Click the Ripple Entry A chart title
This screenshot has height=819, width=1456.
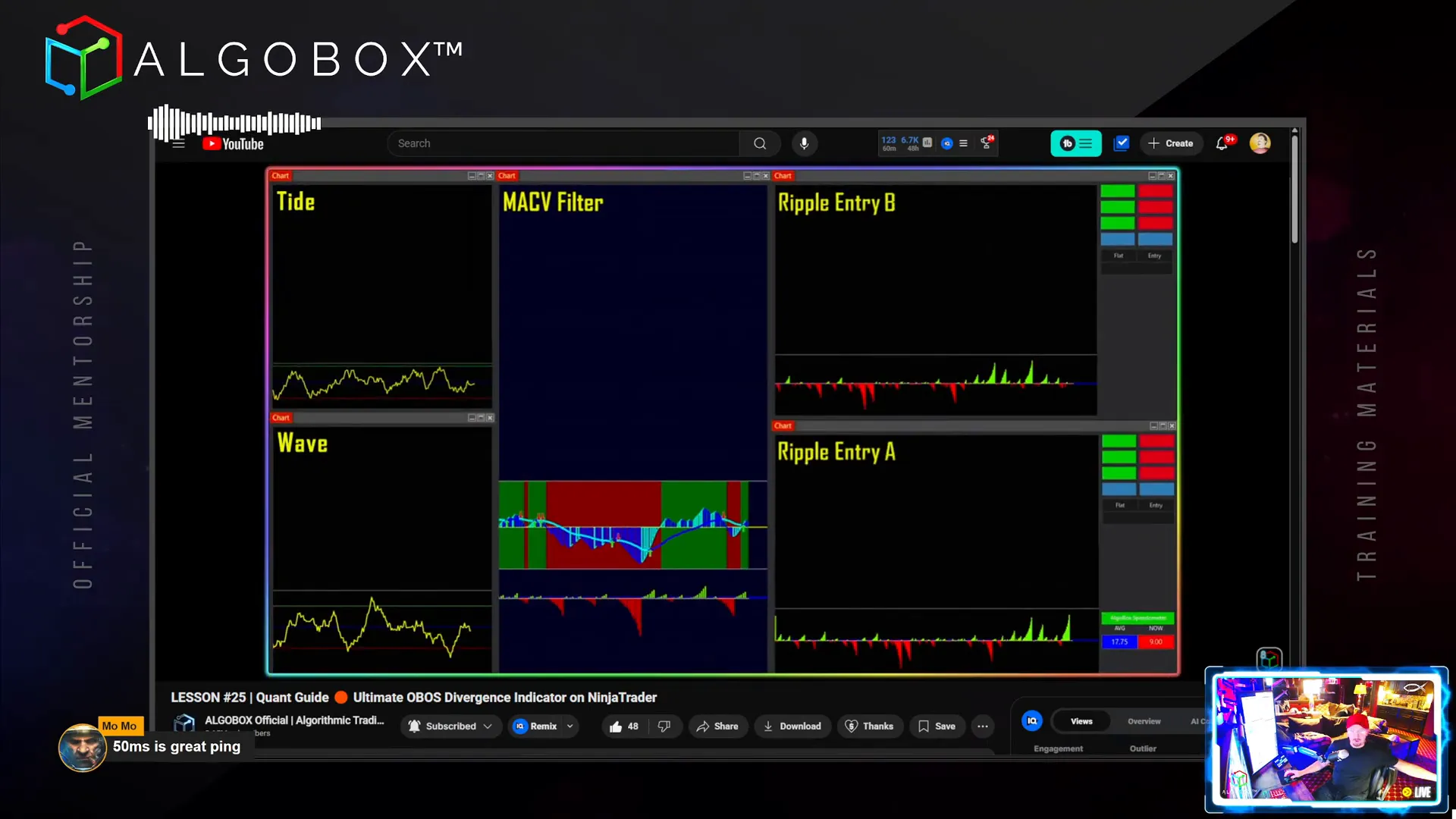coord(836,452)
